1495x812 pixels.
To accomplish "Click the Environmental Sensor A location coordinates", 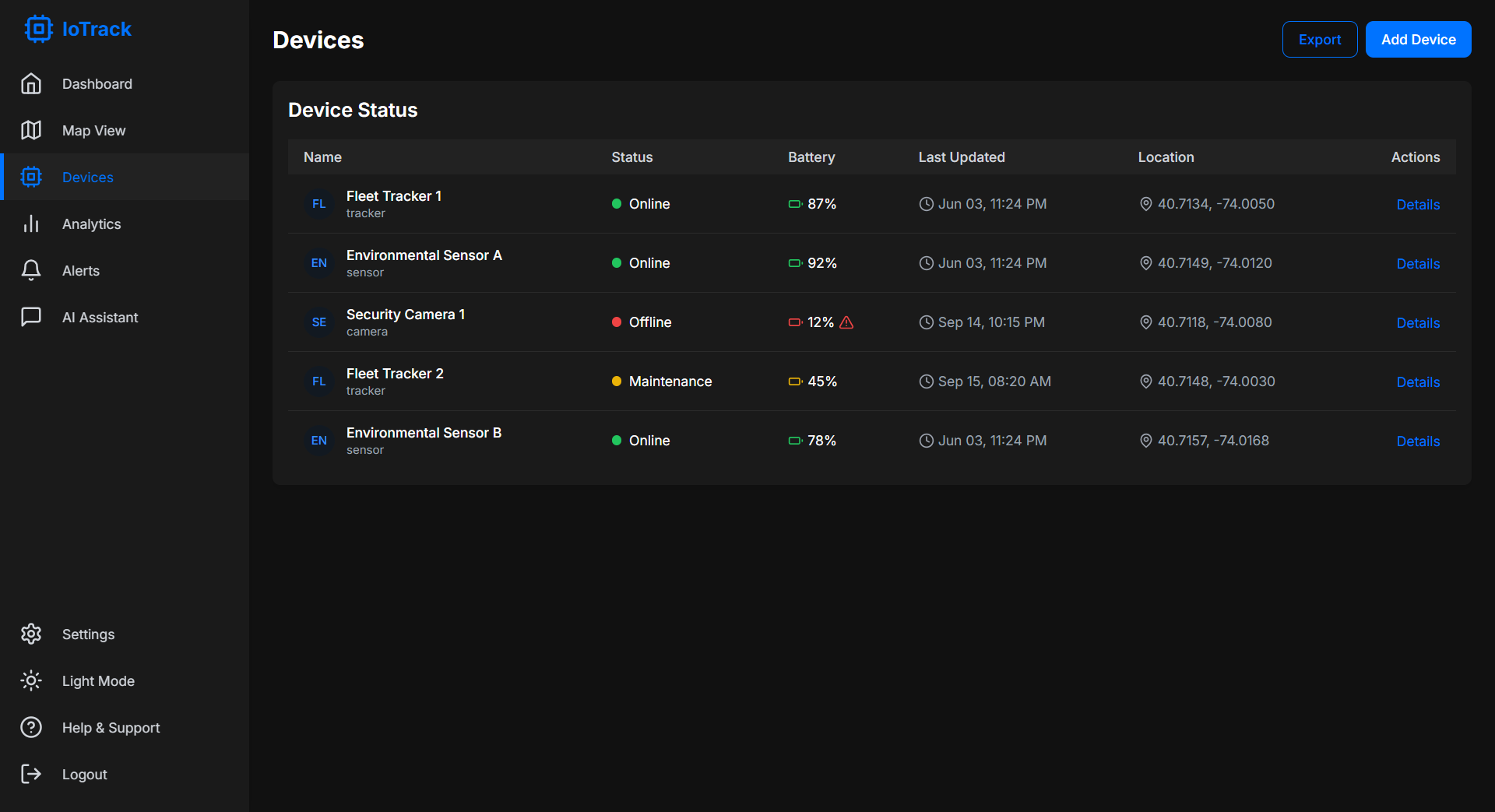I will tap(1214, 263).
